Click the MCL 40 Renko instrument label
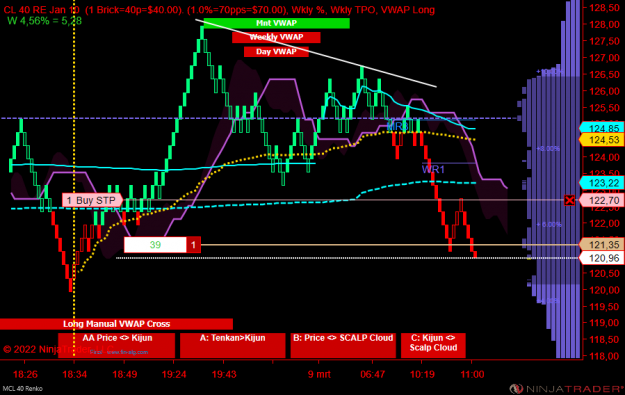 [x=22, y=389]
